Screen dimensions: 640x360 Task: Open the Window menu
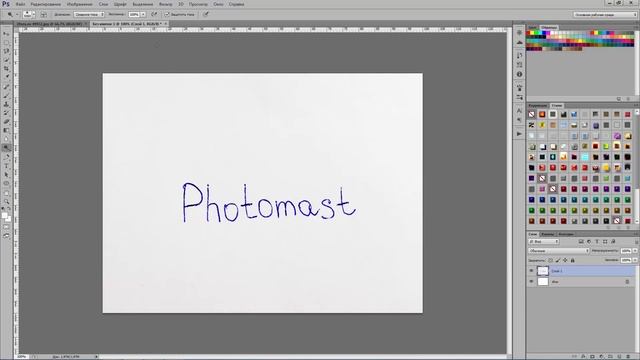[x=218, y=4]
